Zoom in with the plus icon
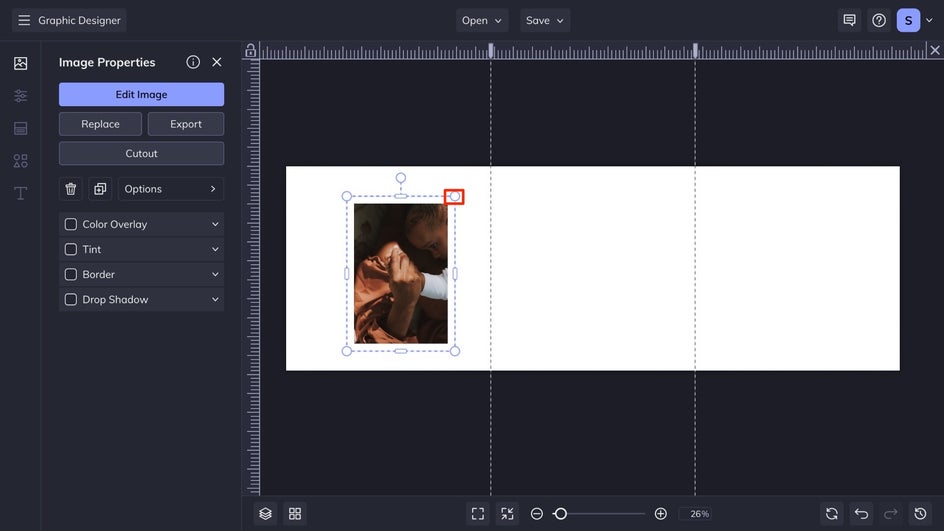This screenshot has width=944, height=531. click(660, 514)
